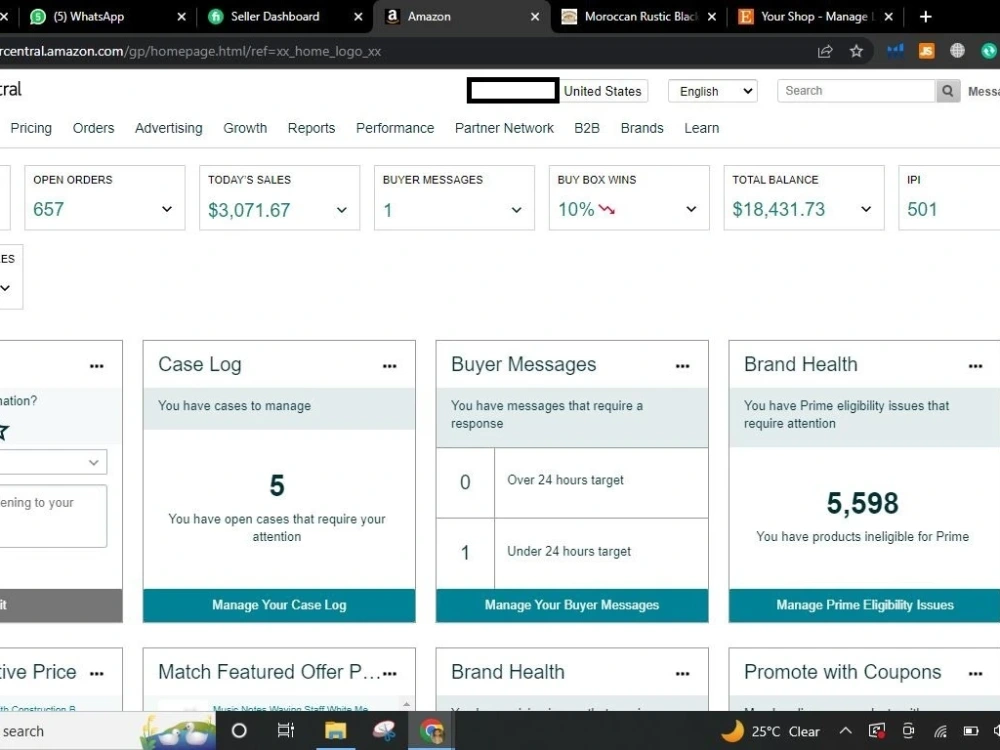Open File Explorer from taskbar
Screen dimensions: 1000x750
(x=335, y=730)
